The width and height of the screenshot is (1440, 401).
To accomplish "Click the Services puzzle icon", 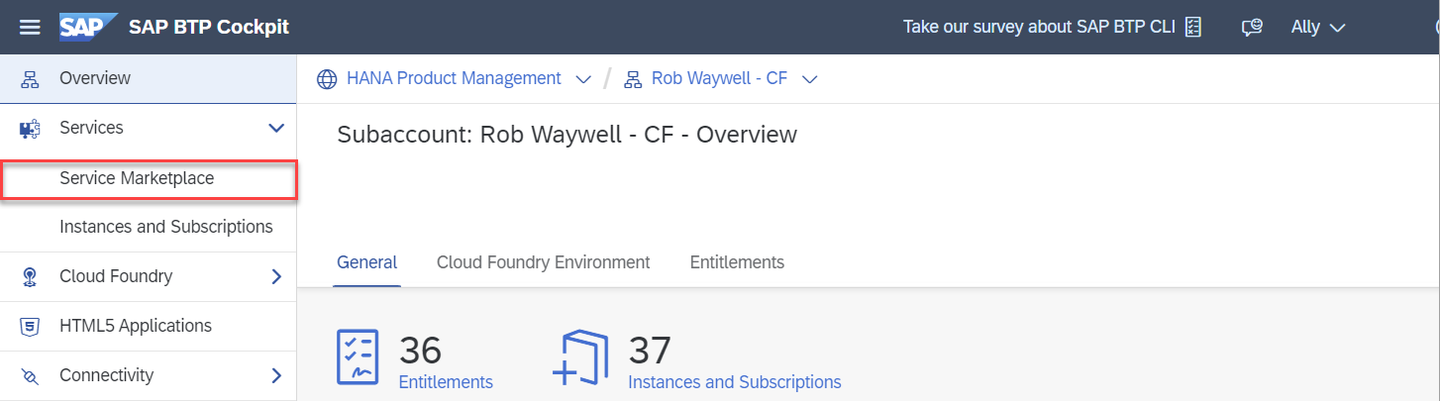I will [30, 128].
